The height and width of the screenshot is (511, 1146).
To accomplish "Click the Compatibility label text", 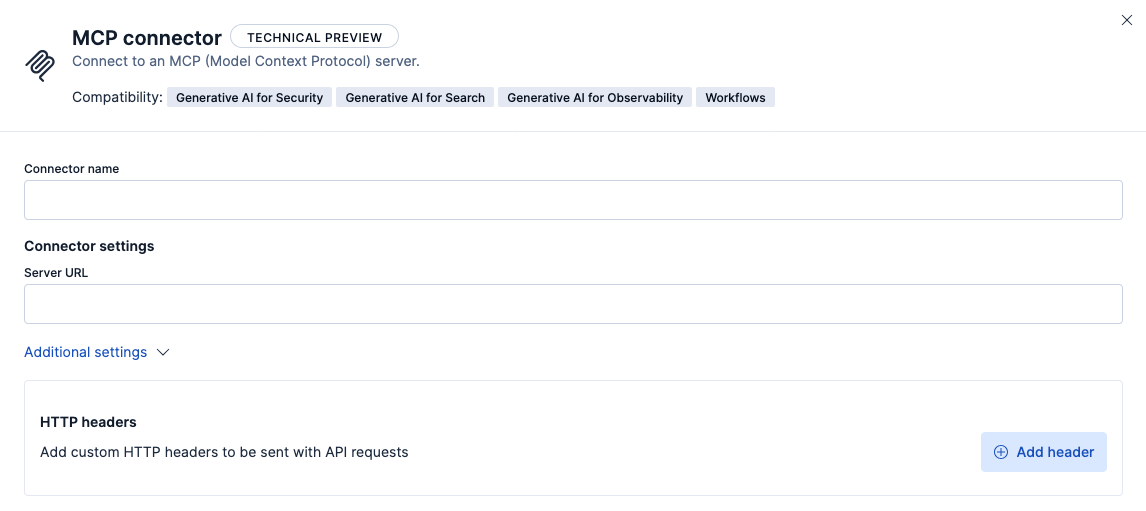I will coord(117,98).
